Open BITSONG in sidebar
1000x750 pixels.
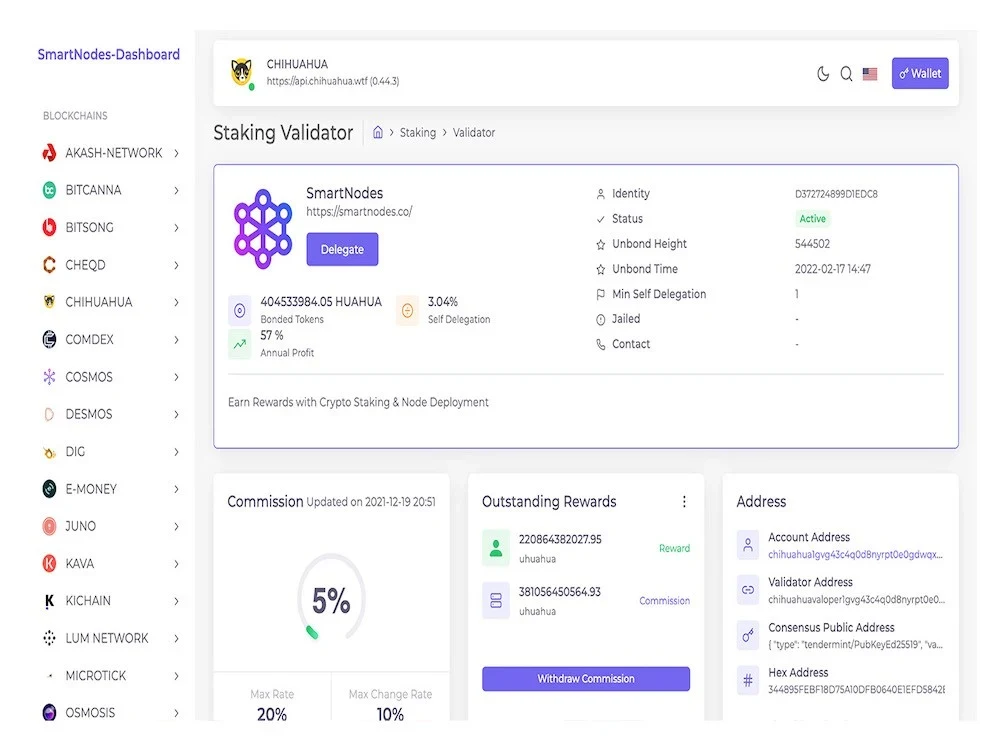pos(111,228)
